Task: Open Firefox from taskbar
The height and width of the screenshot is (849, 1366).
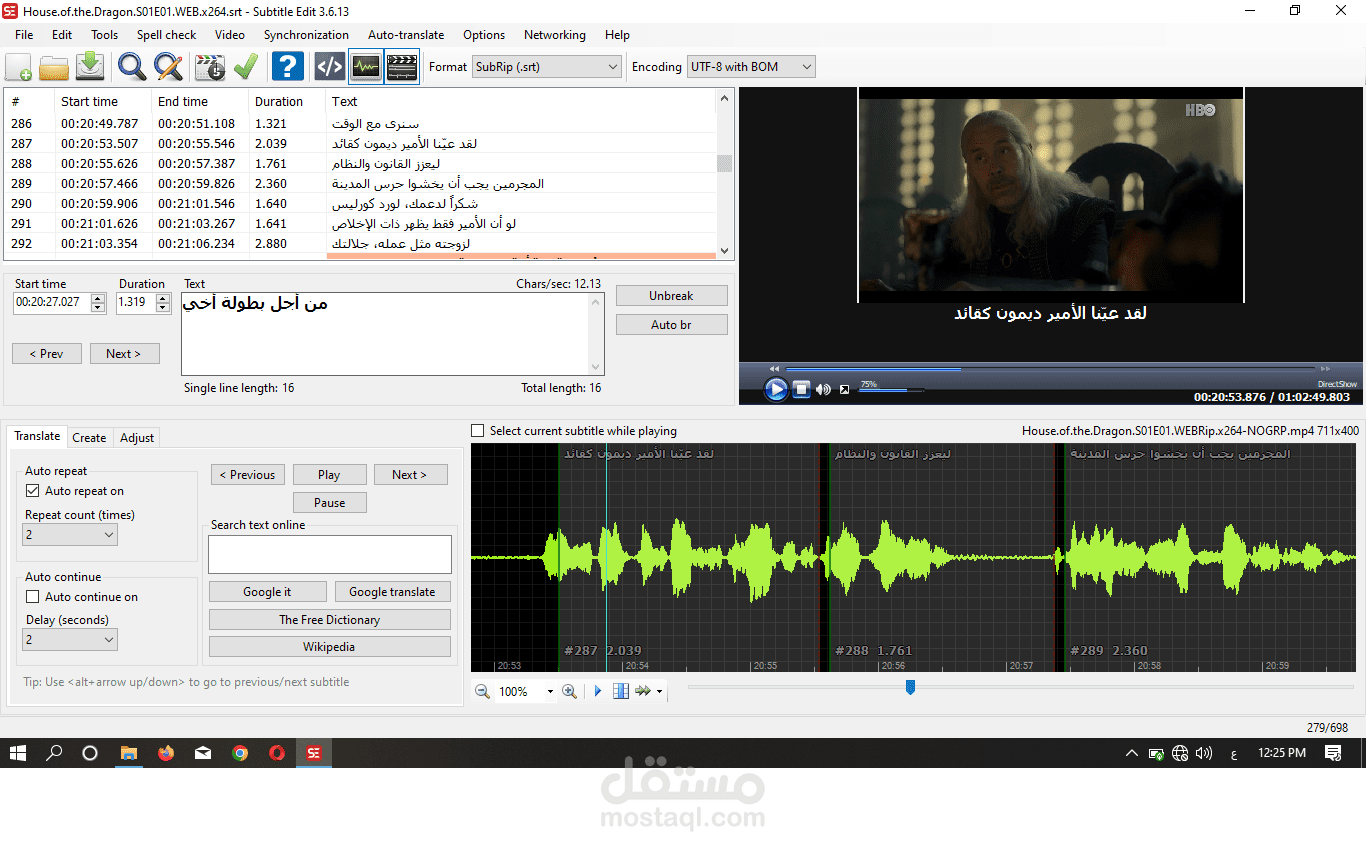Action: point(166,753)
